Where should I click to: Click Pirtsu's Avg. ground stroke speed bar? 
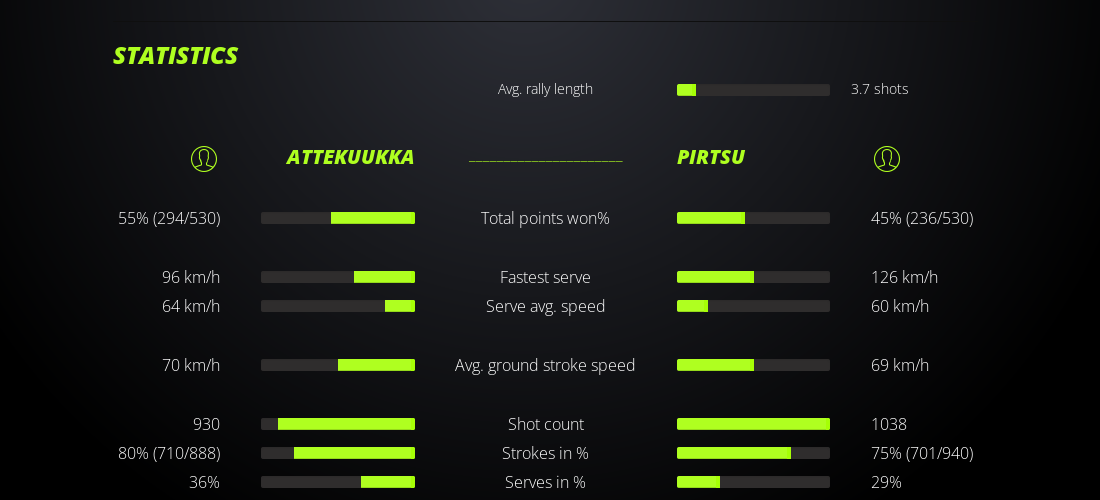pyautogui.click(x=753, y=365)
